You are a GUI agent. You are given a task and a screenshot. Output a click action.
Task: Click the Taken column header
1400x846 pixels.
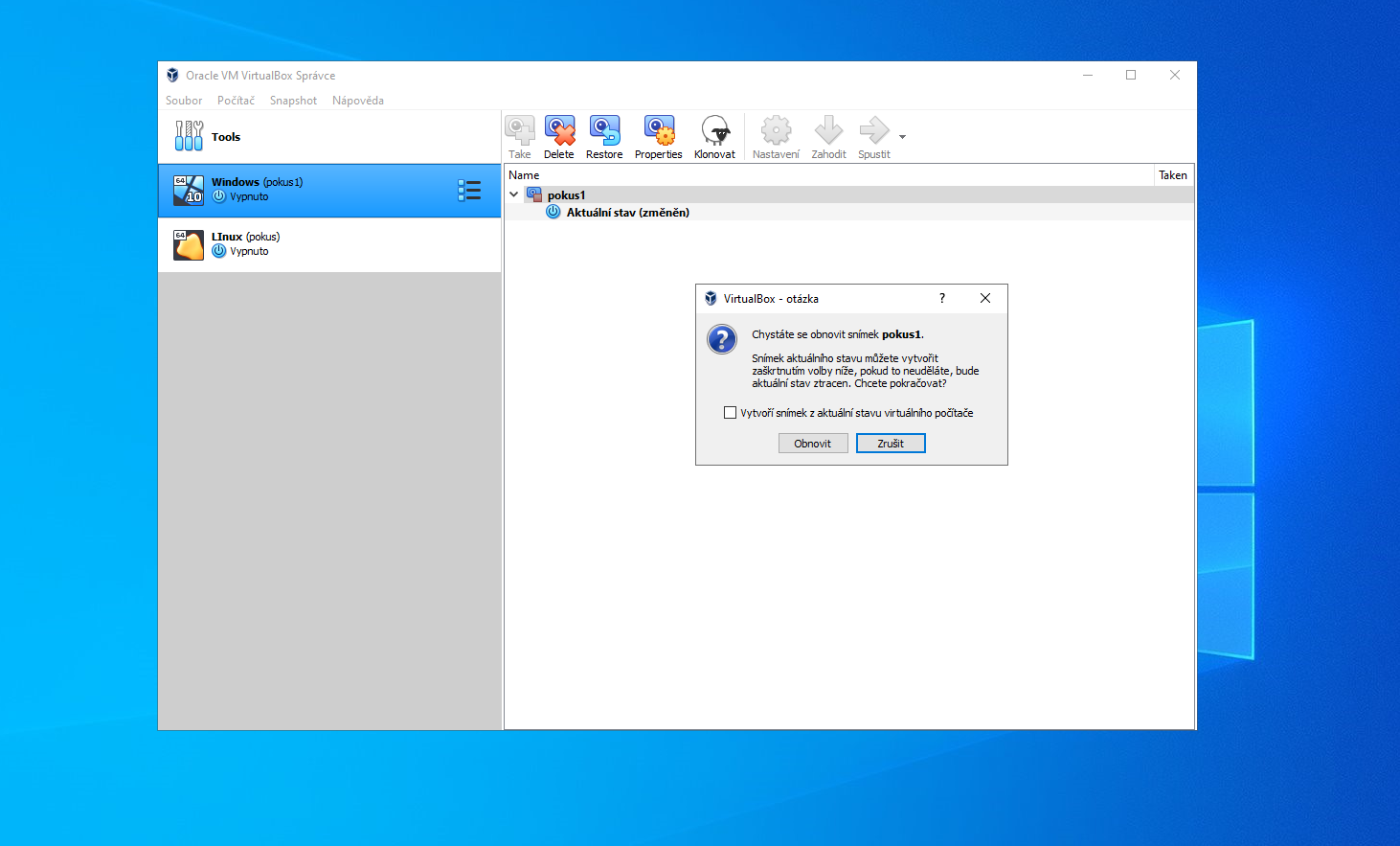pos(1174,175)
